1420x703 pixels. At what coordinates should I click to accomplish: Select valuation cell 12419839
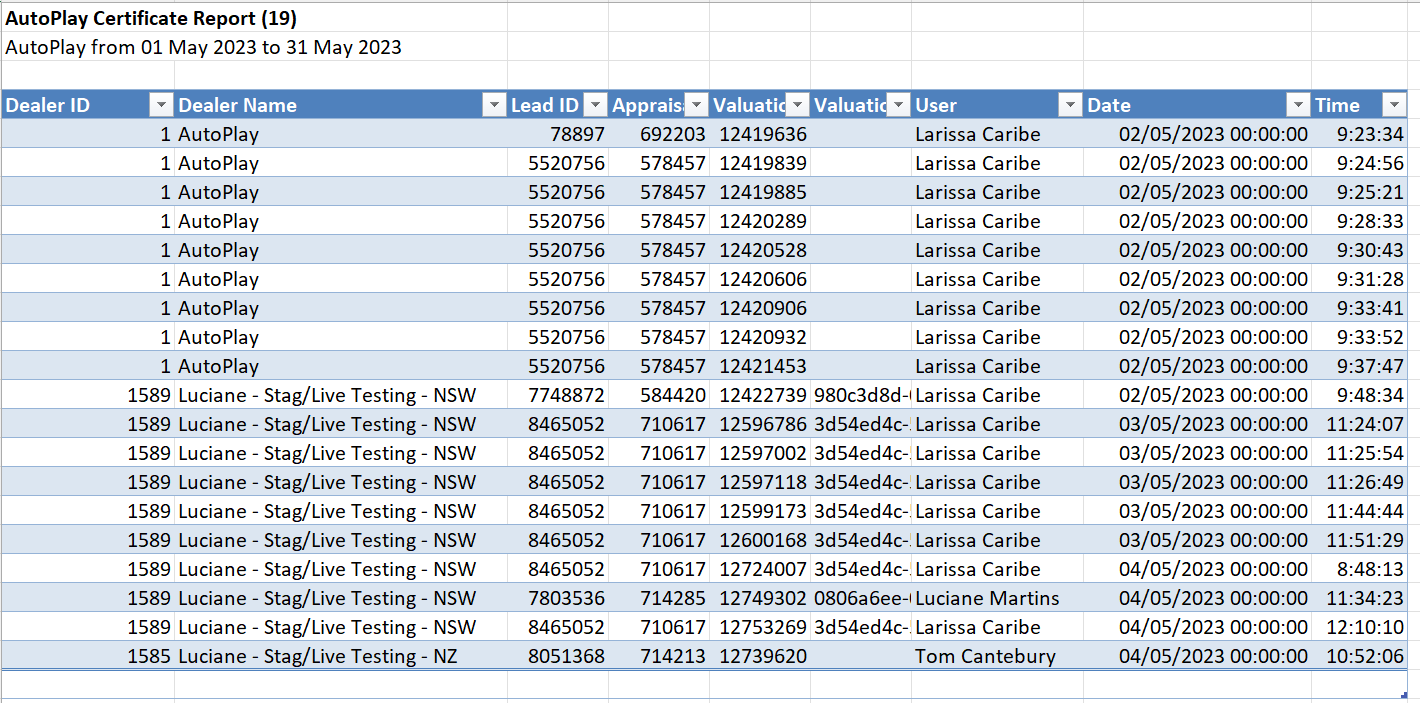coord(760,163)
